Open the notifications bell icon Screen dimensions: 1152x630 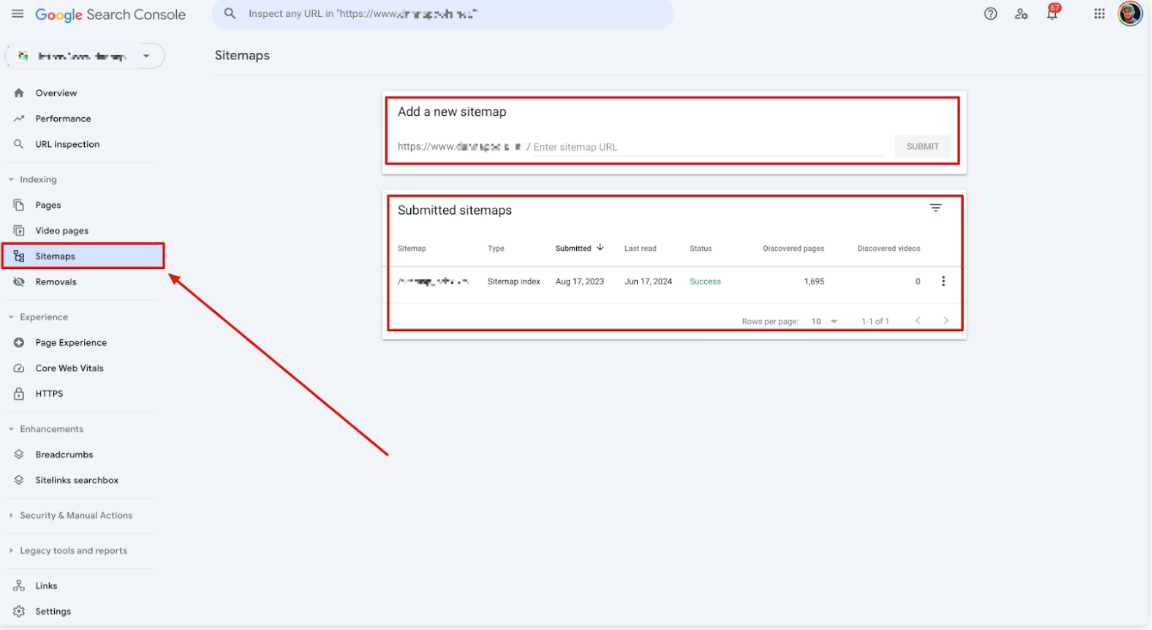click(x=1052, y=14)
